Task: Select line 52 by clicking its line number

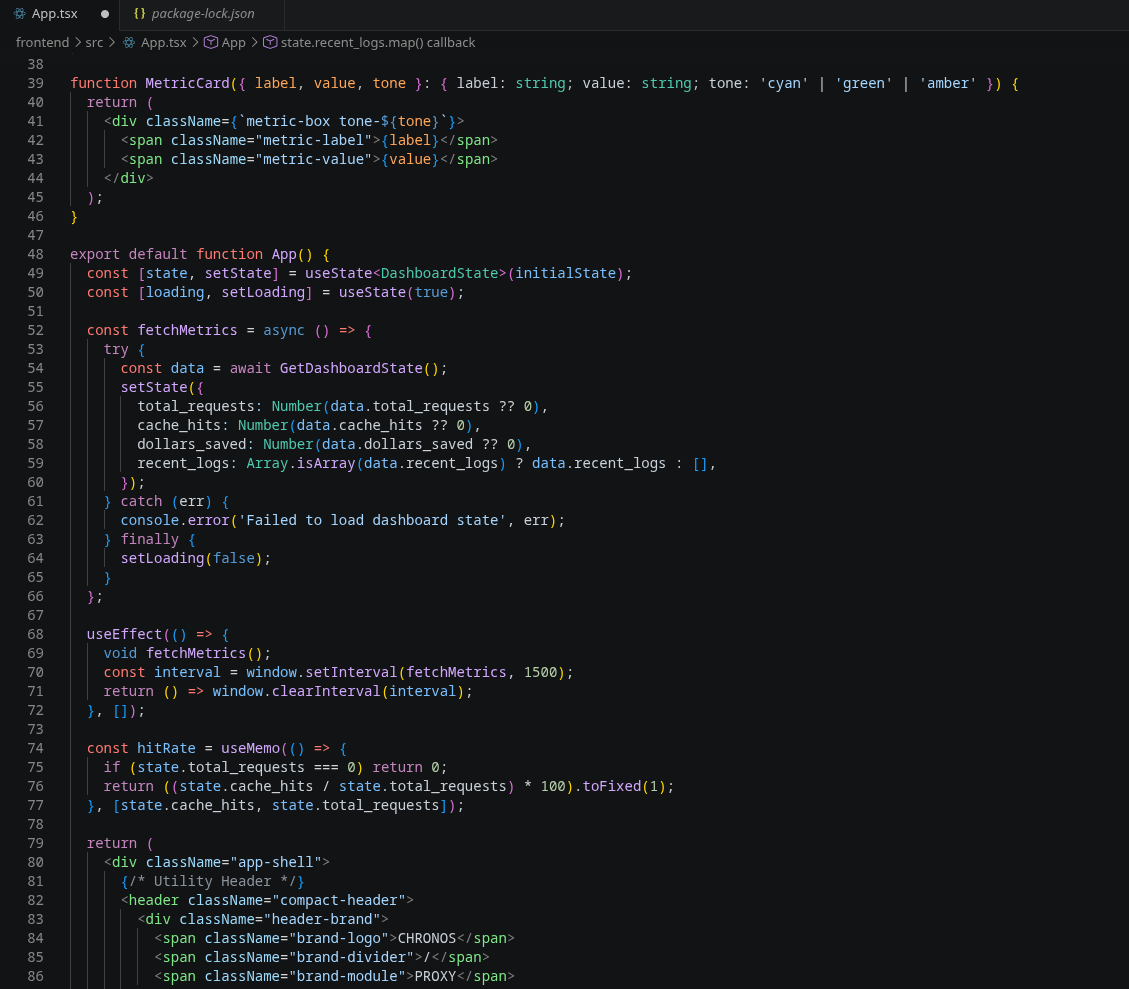Action: [35, 330]
